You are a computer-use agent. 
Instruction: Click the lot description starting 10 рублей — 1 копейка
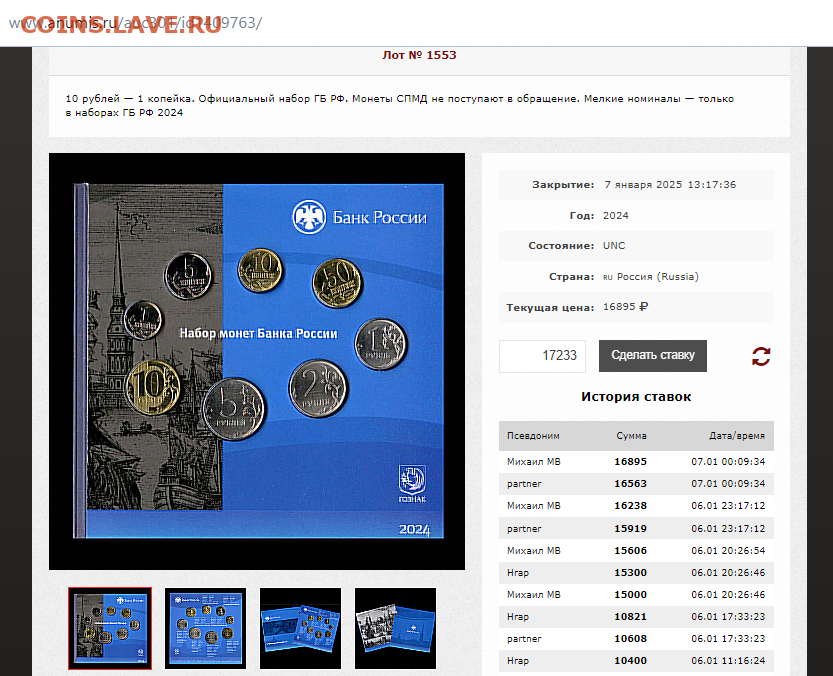pyautogui.click(x=400, y=105)
